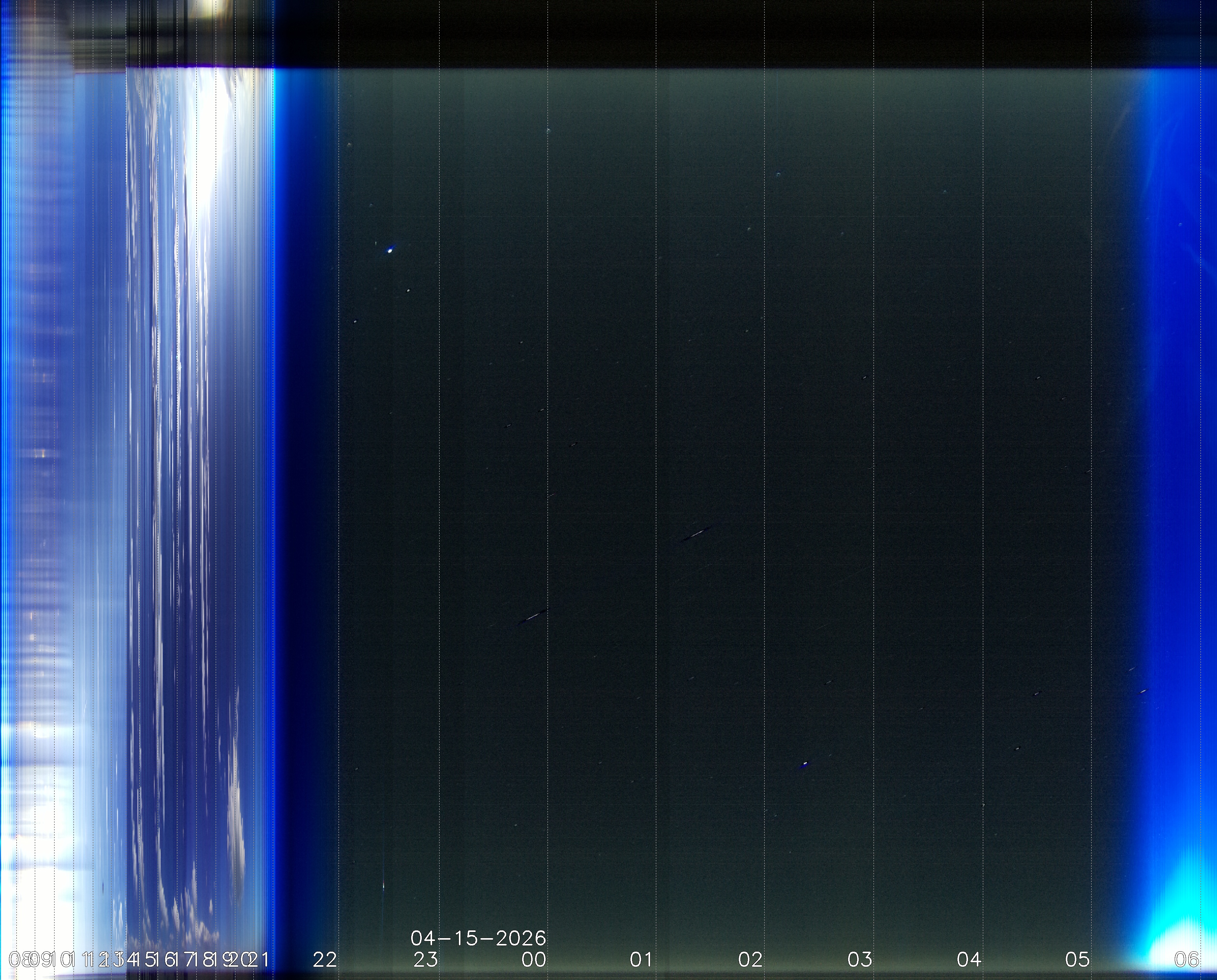1217x980 pixels.
Task: Click the thin vertical light streak near bottom
Action: (x=384, y=886)
